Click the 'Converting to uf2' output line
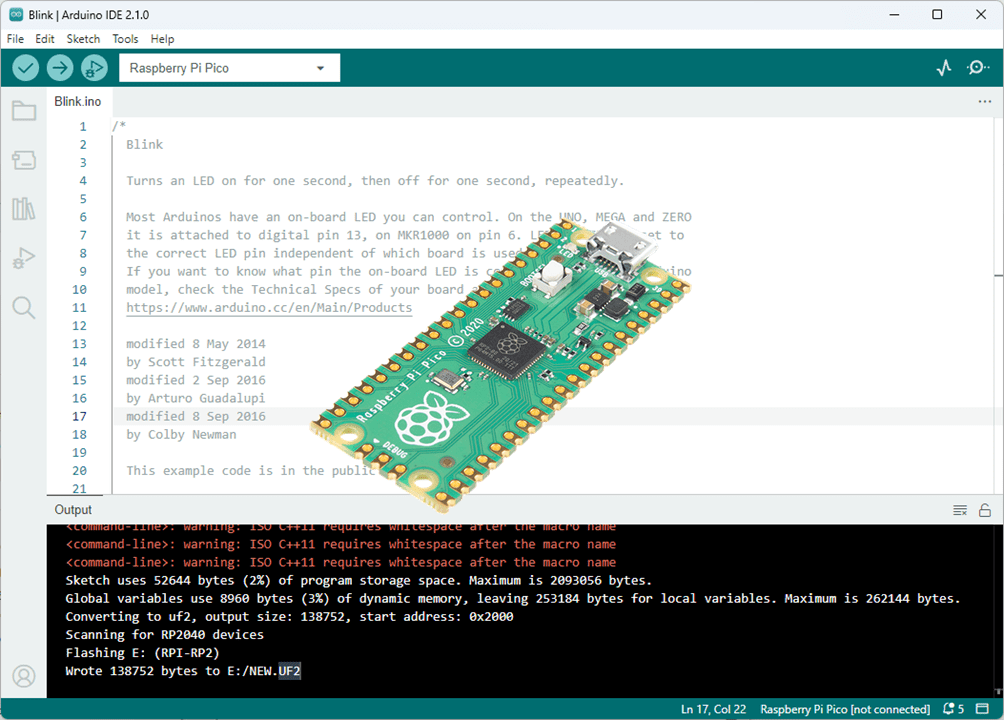This screenshot has width=1004, height=720. [x=289, y=616]
